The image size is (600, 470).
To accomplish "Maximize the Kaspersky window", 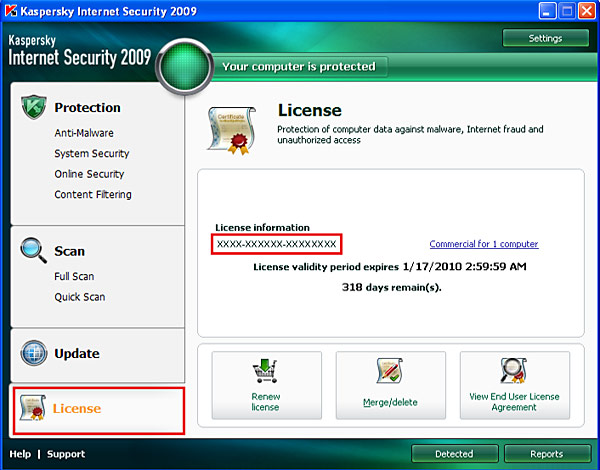I will 567,11.
